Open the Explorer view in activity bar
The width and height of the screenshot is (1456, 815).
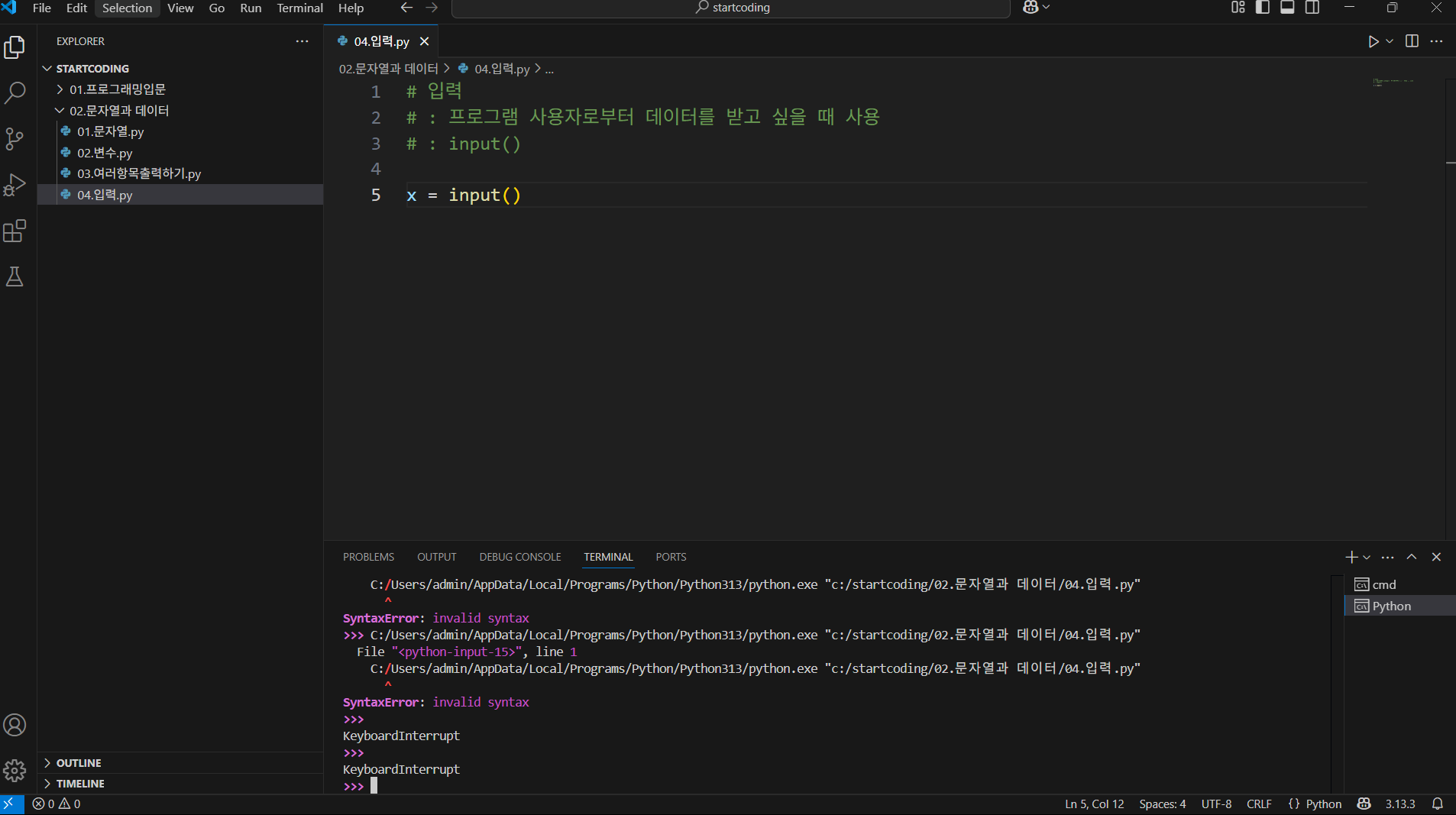pos(15,47)
